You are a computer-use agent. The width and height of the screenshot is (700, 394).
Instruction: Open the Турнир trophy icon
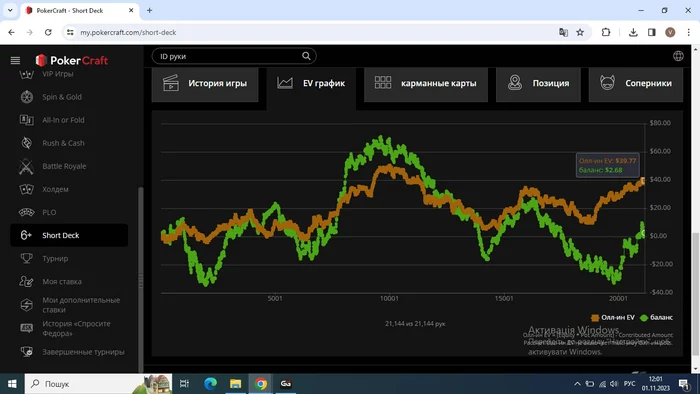pyautogui.click(x=26, y=258)
